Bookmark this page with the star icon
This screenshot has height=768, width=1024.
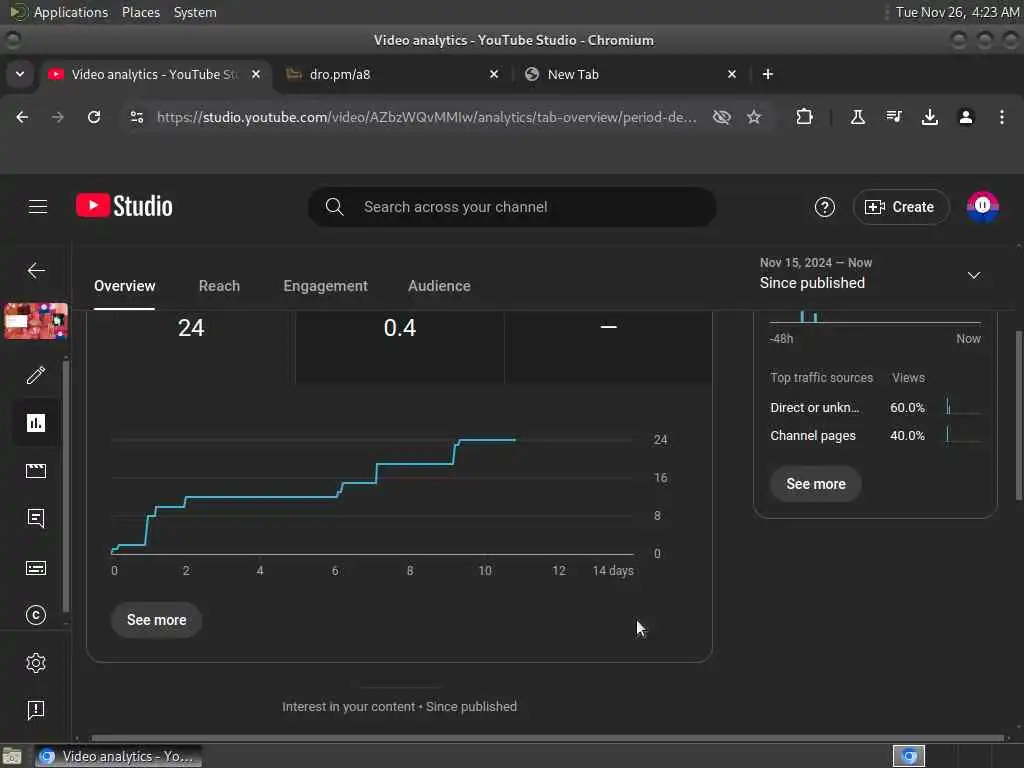754,117
